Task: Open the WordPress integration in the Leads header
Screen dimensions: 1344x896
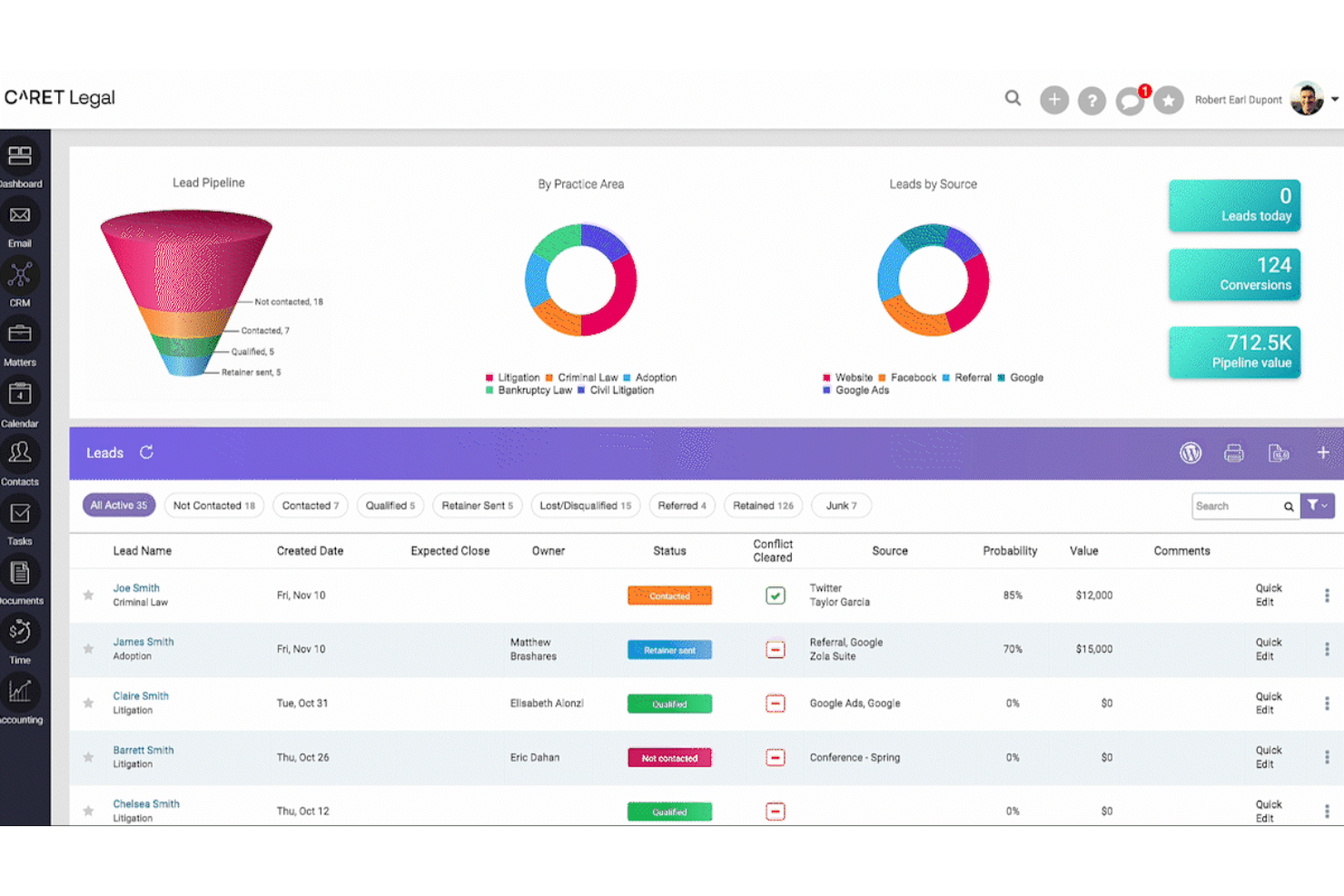Action: 1191,452
